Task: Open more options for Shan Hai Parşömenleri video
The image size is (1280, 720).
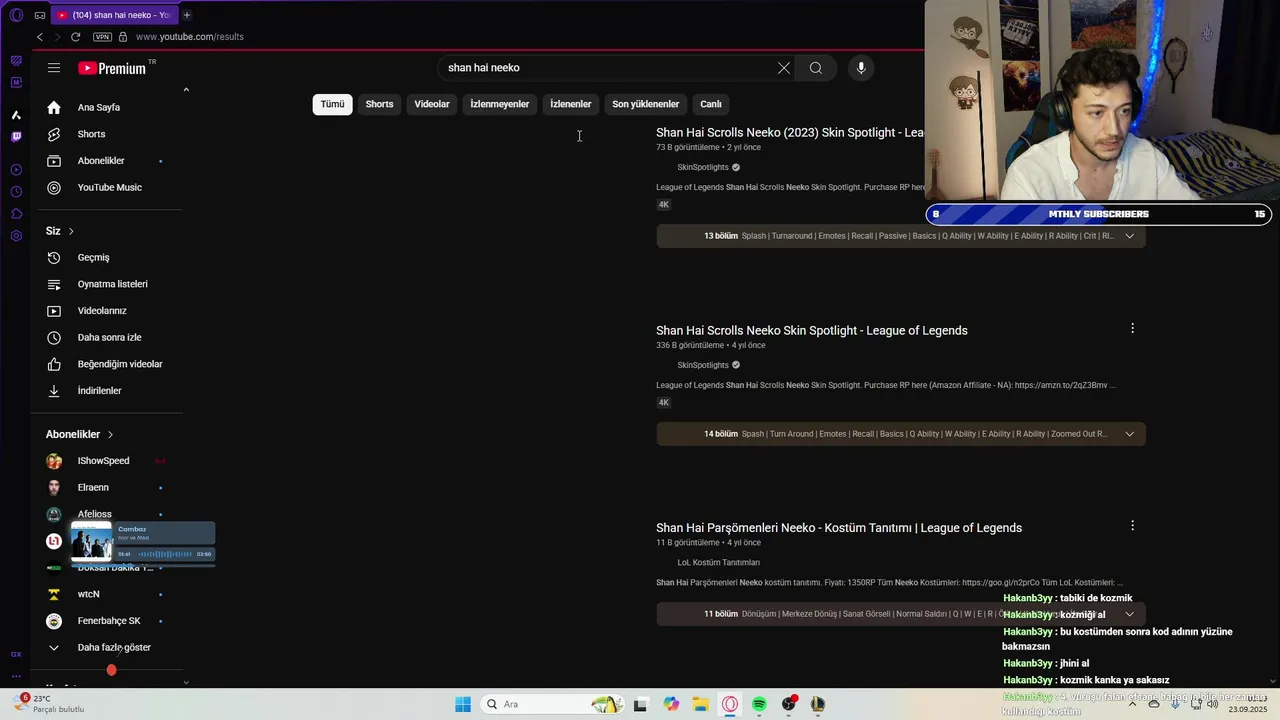Action: (x=1132, y=526)
